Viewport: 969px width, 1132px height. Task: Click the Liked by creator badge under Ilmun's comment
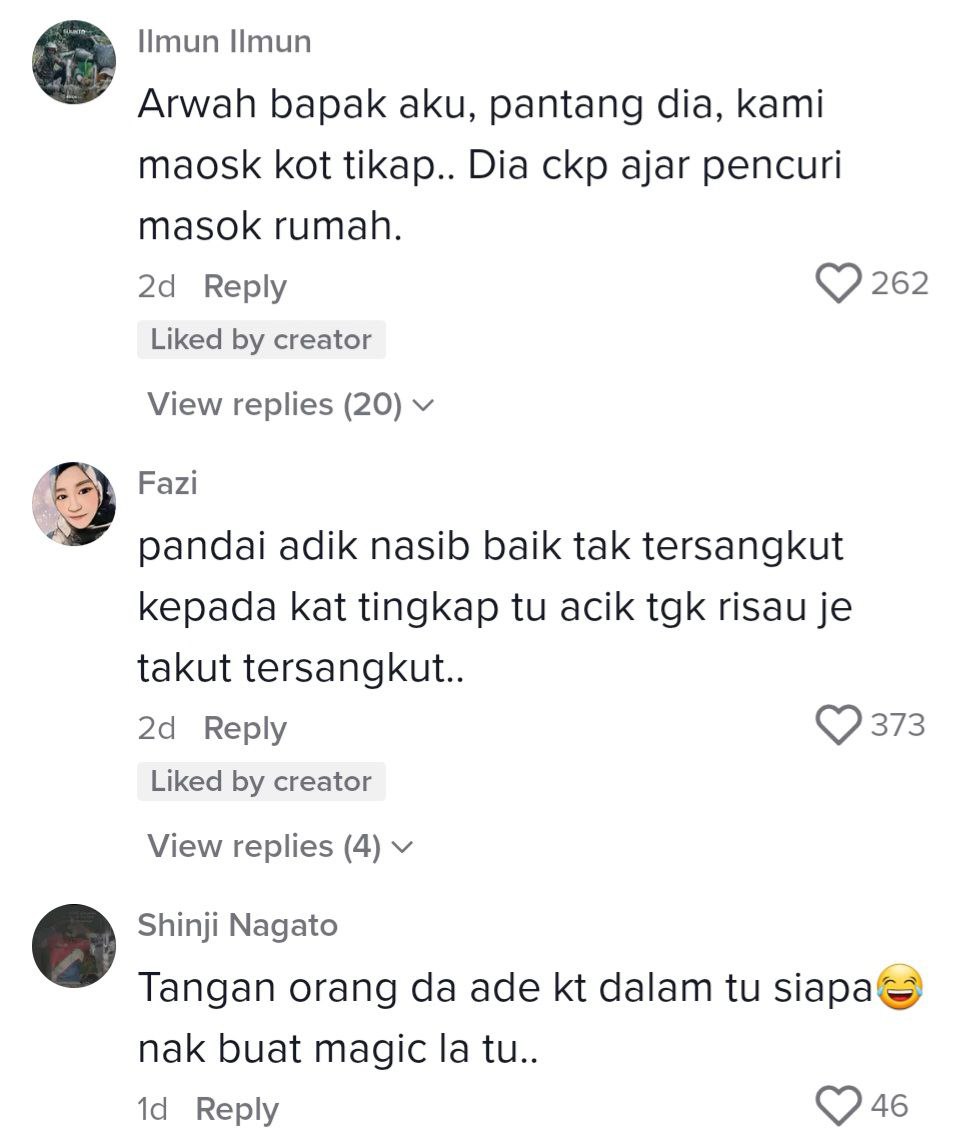[x=261, y=339]
